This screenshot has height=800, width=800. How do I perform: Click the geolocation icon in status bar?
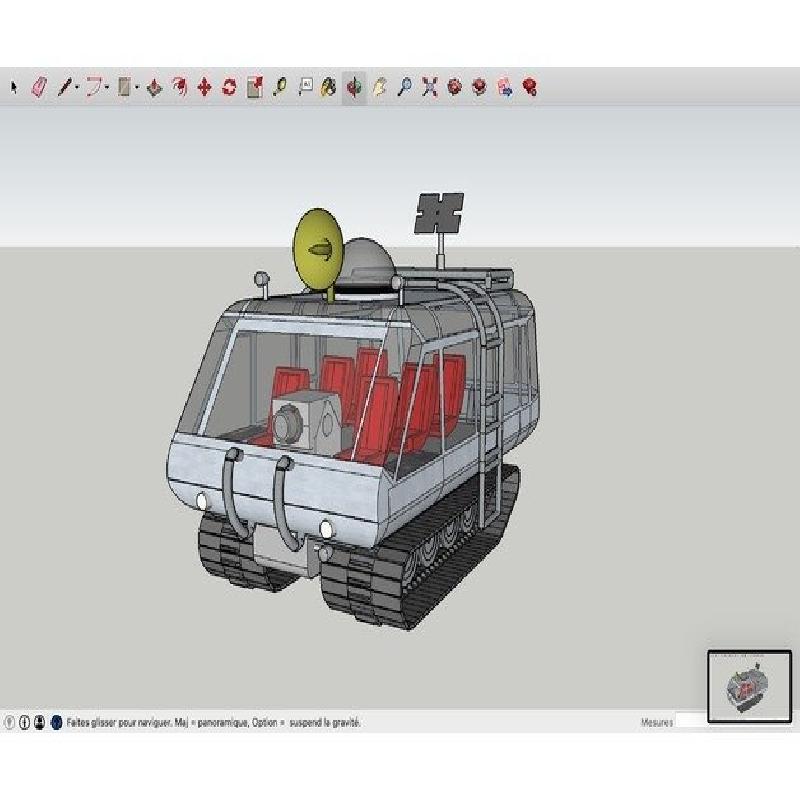[9, 722]
